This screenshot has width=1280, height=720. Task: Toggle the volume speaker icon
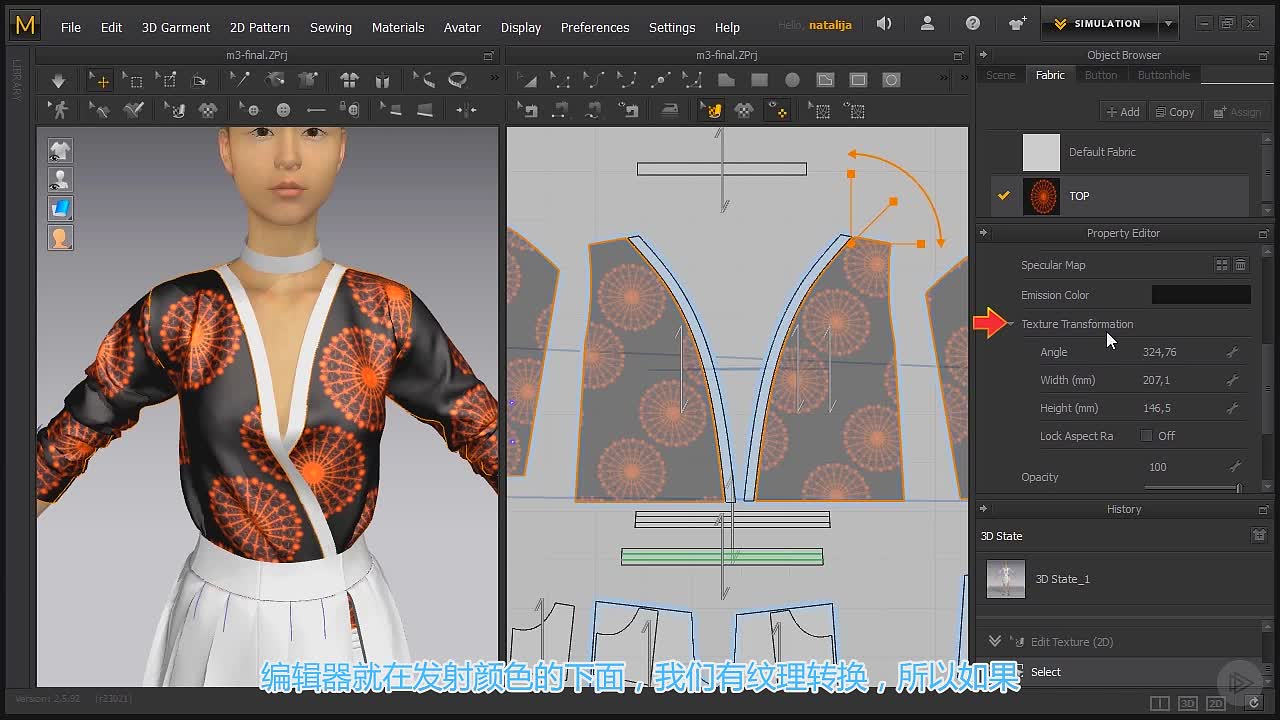pyautogui.click(x=884, y=24)
